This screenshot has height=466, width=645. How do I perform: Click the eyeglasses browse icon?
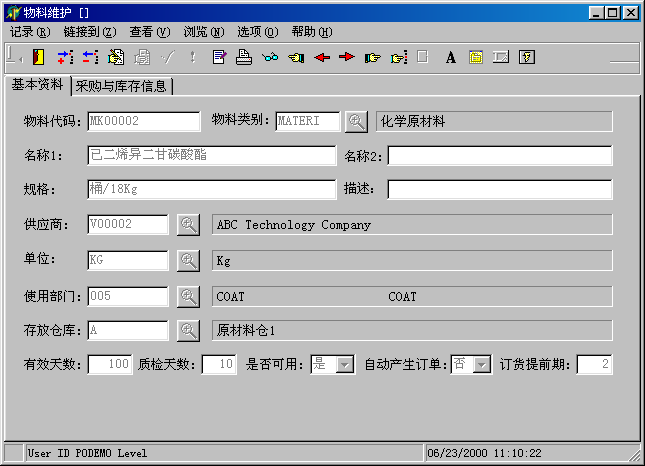coord(269,57)
